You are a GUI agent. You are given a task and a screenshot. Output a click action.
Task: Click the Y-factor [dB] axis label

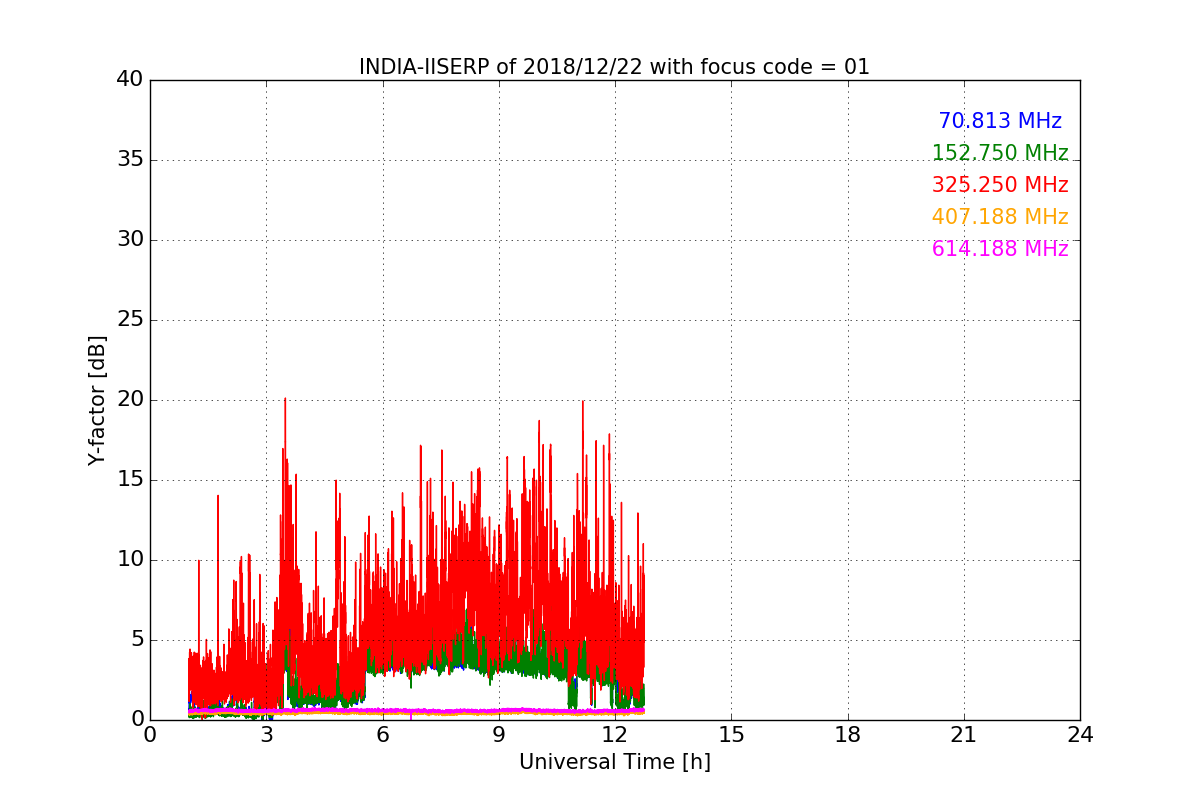pyautogui.click(x=97, y=400)
